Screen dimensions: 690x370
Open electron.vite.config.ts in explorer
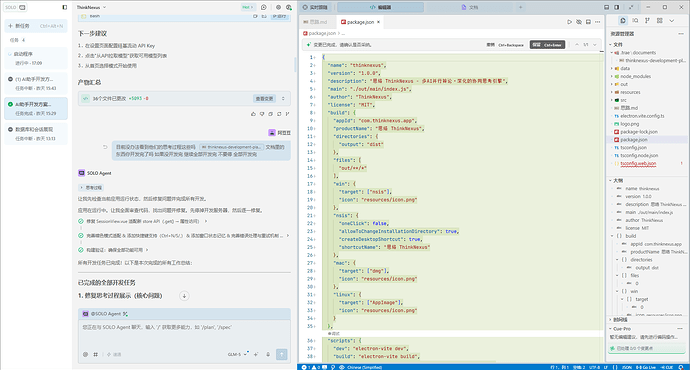click(642, 116)
